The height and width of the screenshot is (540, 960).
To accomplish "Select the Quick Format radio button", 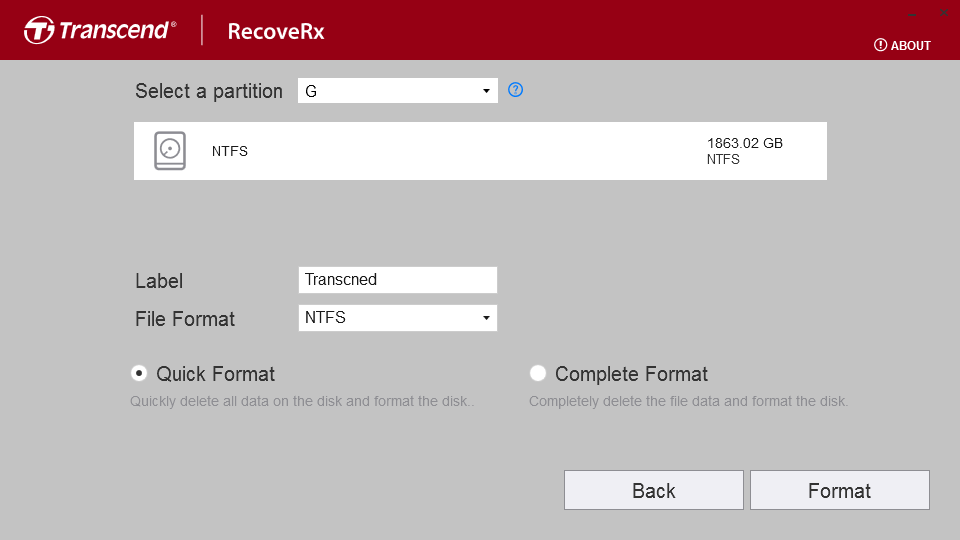I will click(x=139, y=373).
